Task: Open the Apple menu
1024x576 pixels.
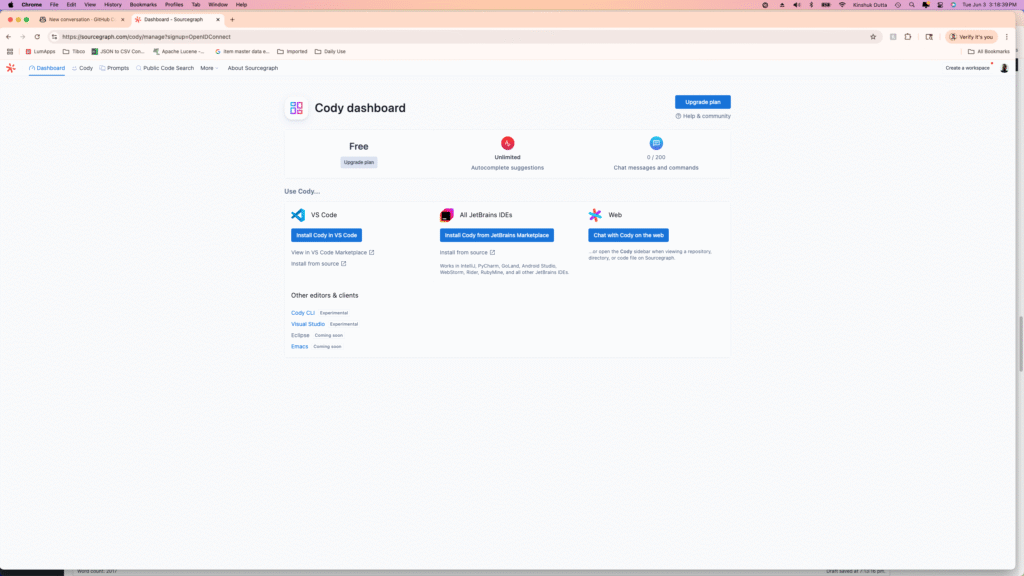Action: click(10, 5)
